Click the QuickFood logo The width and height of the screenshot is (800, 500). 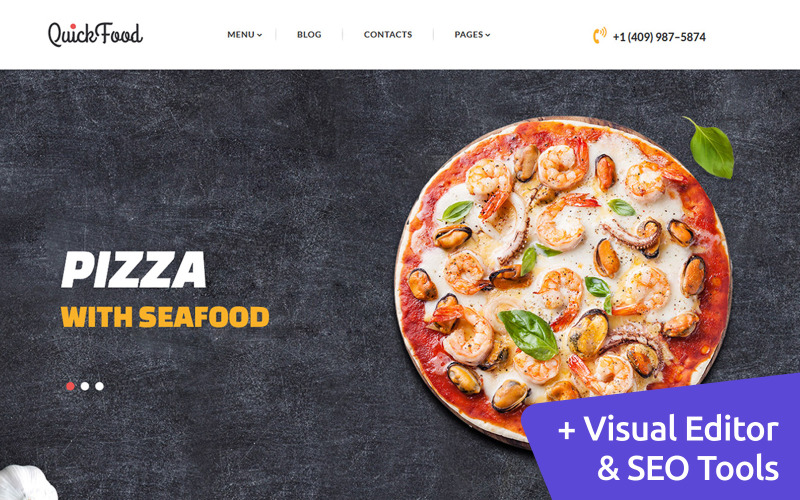pos(95,35)
